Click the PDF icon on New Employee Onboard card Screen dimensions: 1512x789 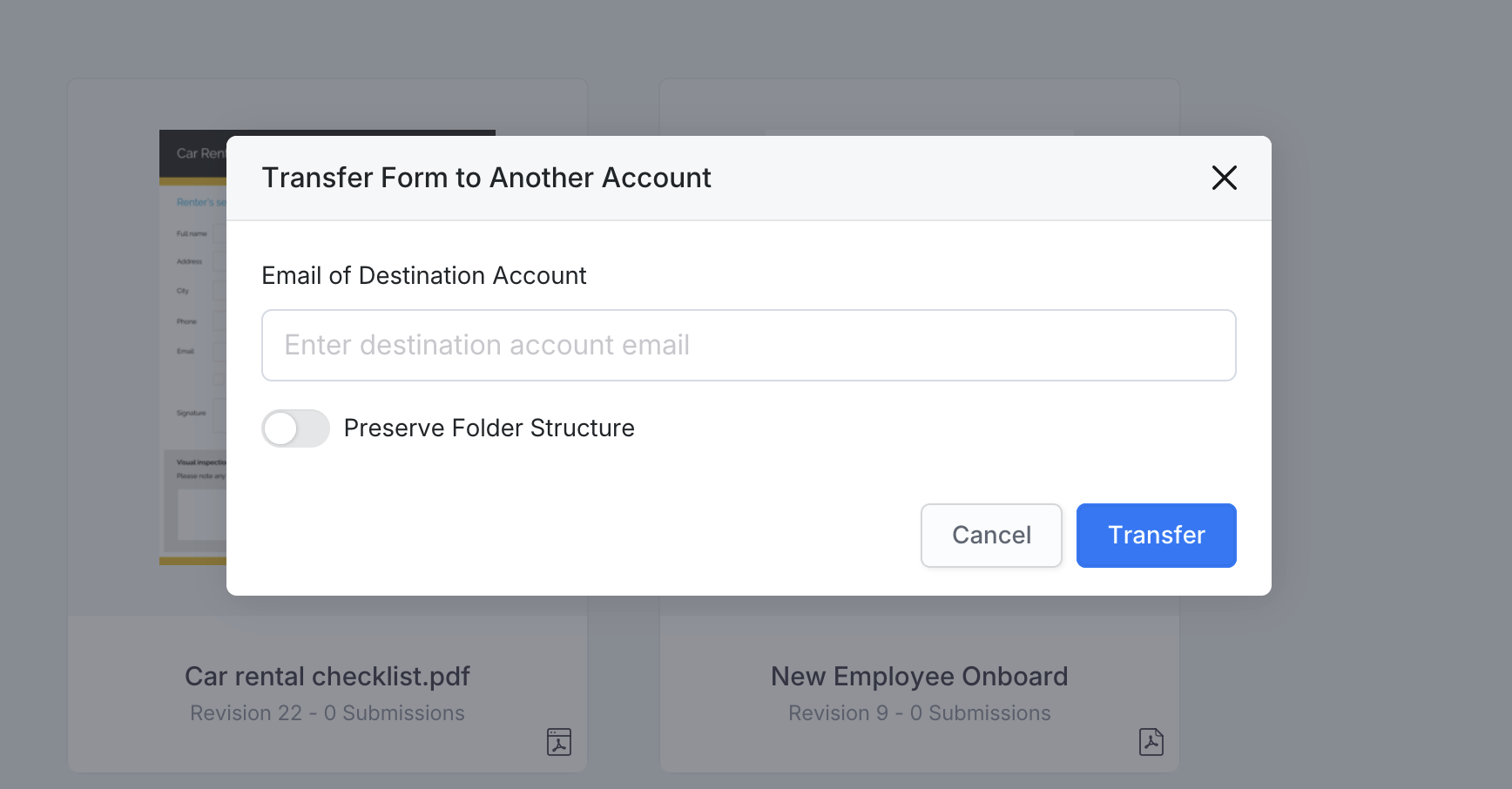tap(1151, 742)
